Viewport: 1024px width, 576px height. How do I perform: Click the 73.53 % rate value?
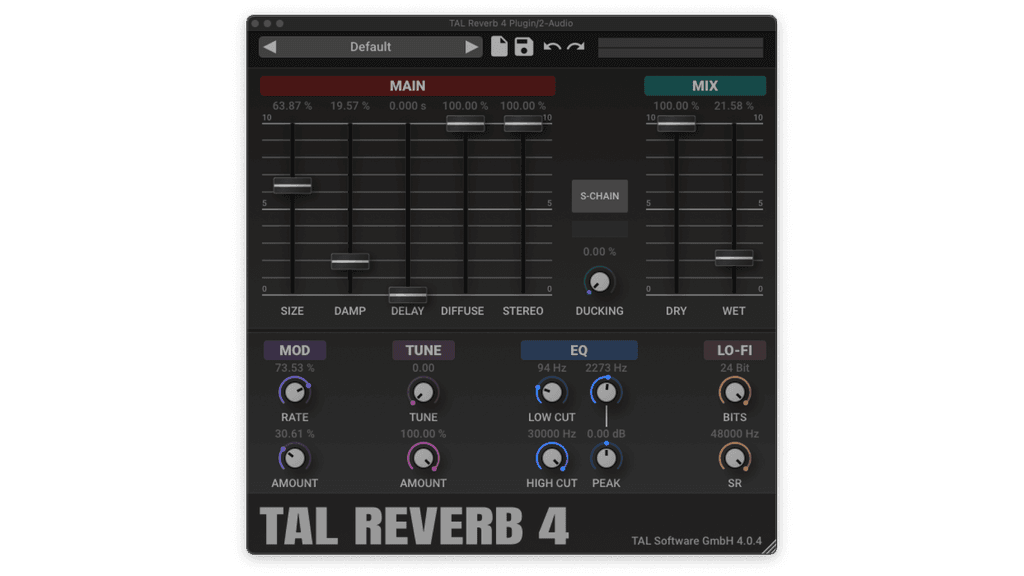click(x=295, y=368)
